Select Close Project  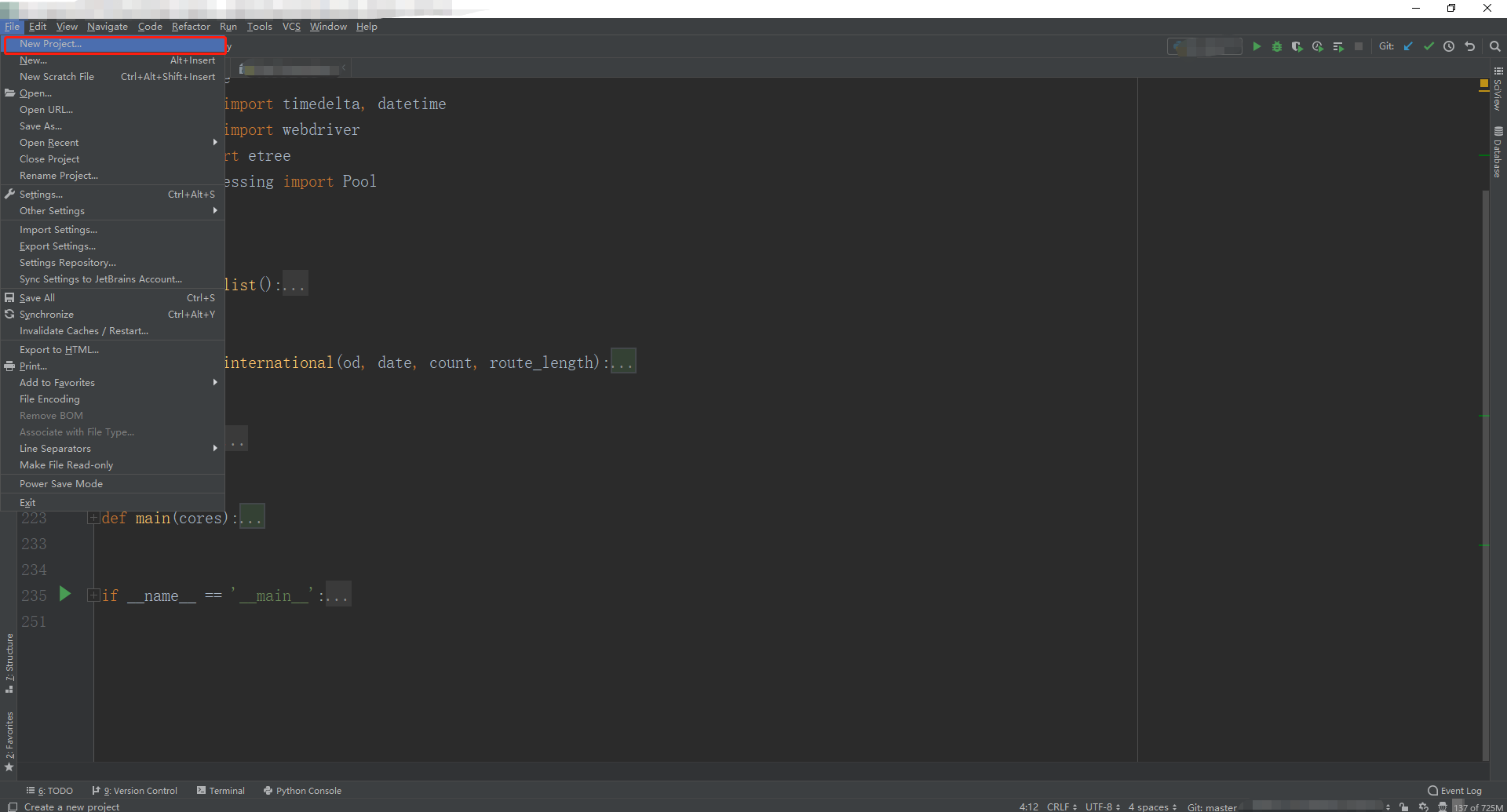[x=112, y=159]
